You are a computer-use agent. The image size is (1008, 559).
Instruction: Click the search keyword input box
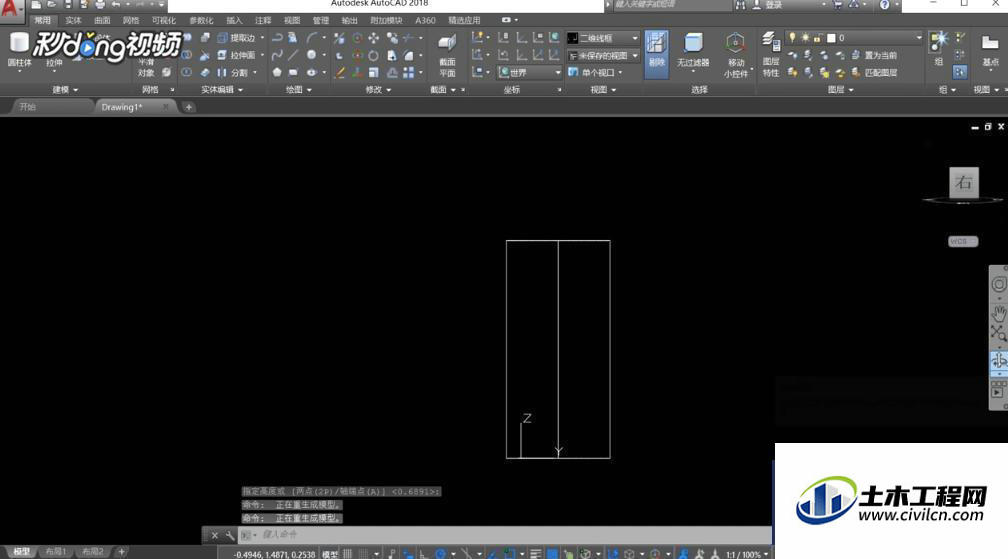tap(672, 4)
